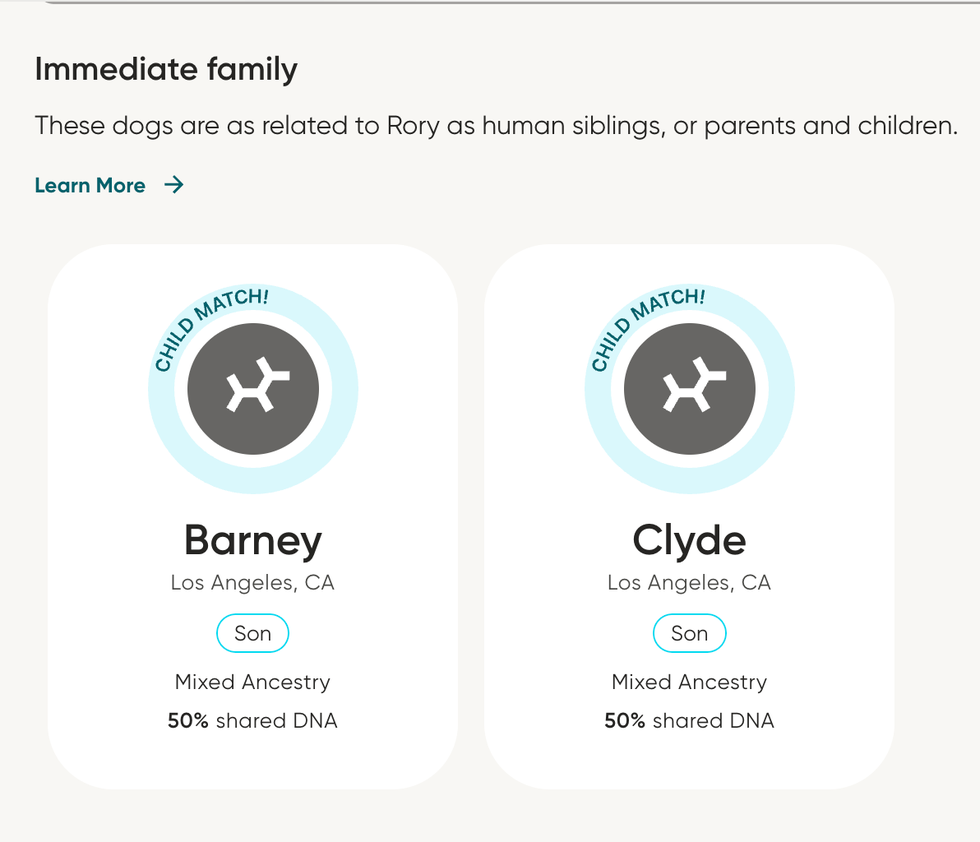The height and width of the screenshot is (842, 980).
Task: Open the Learn More link
Action: [x=90, y=185]
